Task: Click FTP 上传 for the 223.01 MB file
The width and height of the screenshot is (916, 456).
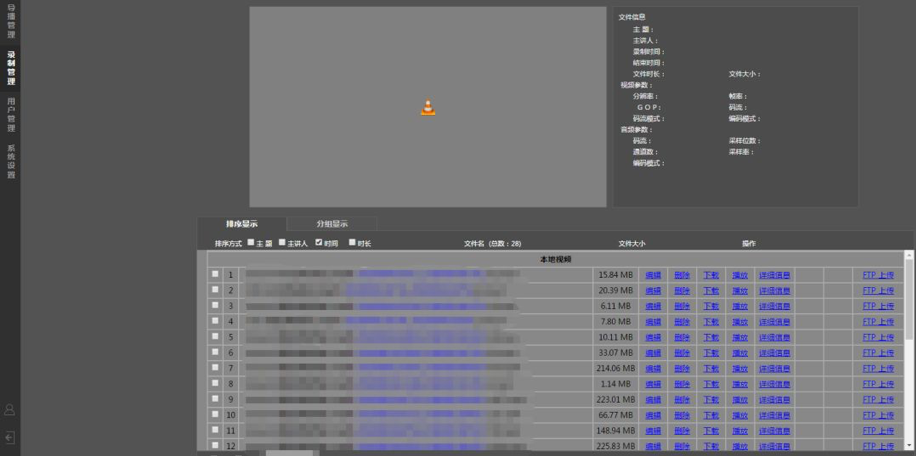Action: click(878, 399)
